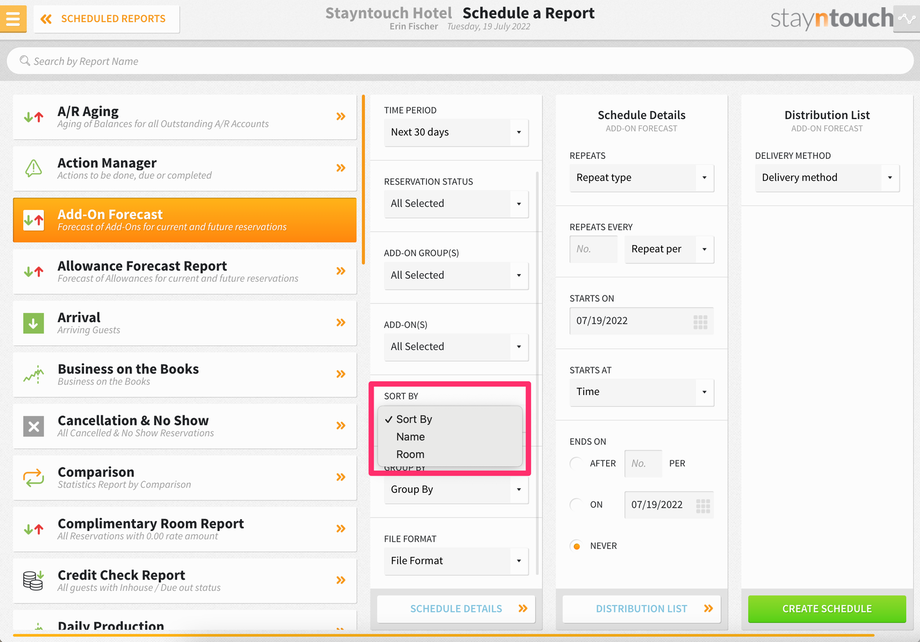This screenshot has width=920, height=642.
Task: Click the Credit Check Report chevron arrows
Action: click(x=341, y=580)
